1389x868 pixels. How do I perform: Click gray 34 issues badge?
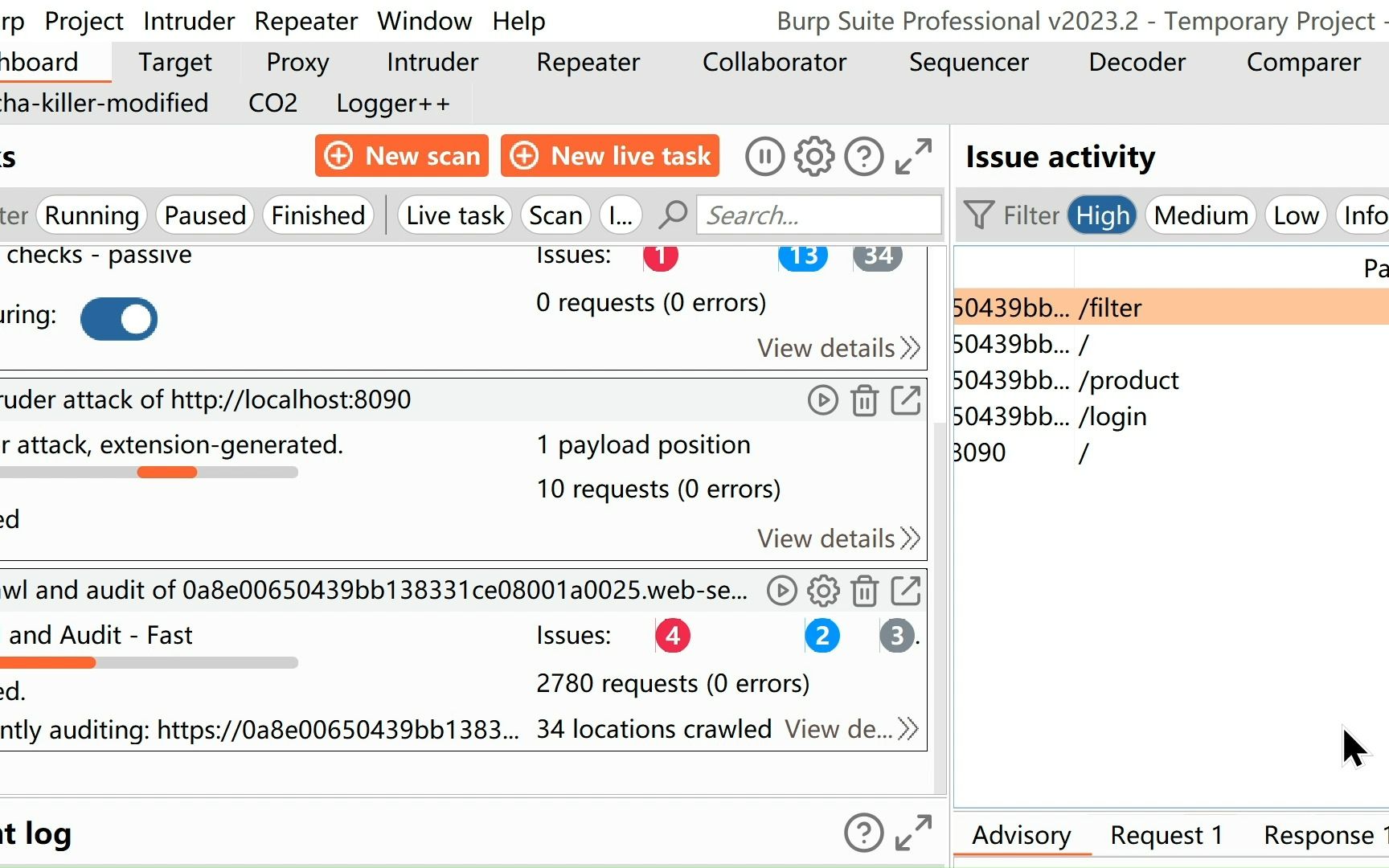point(878,257)
